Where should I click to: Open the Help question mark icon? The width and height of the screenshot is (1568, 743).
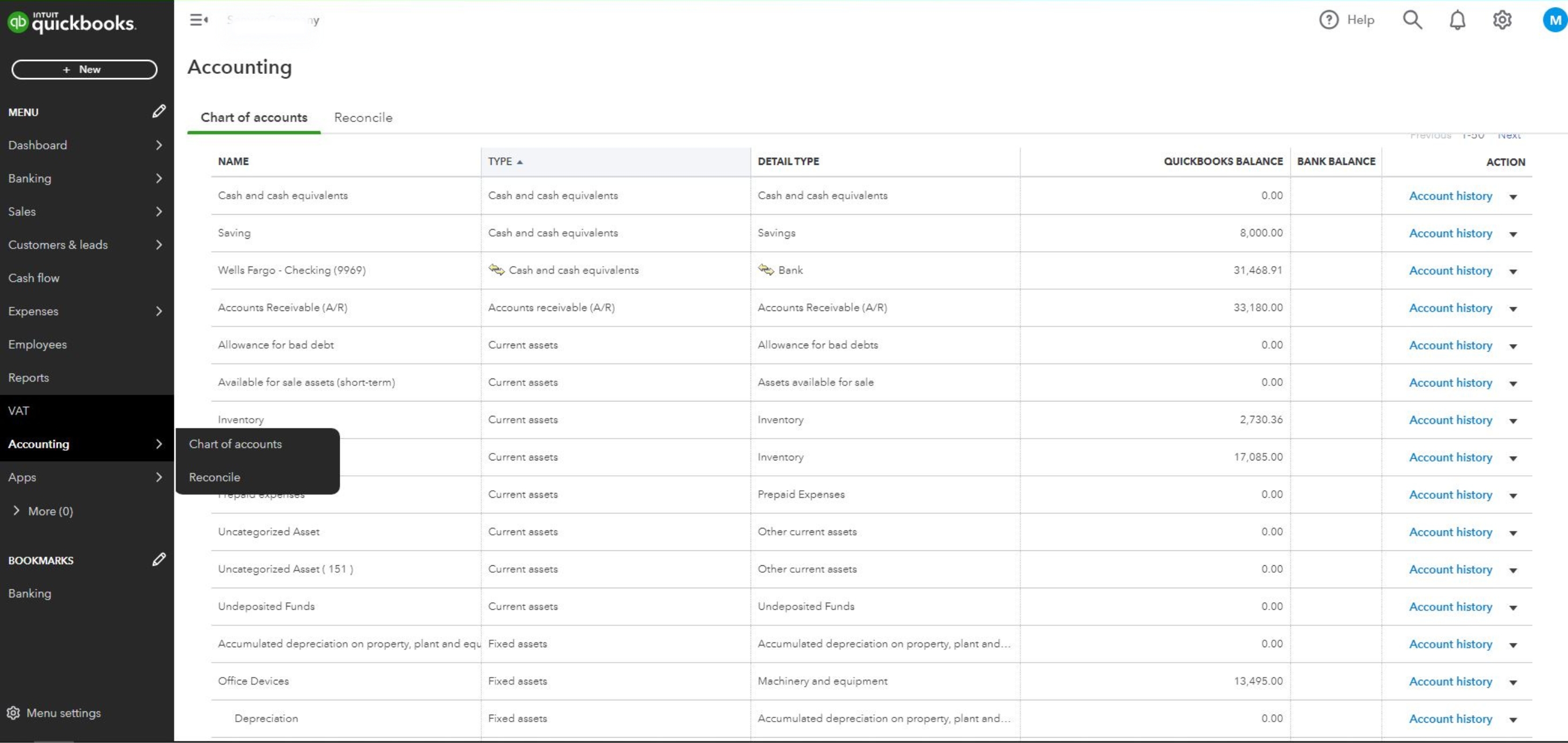(1328, 20)
